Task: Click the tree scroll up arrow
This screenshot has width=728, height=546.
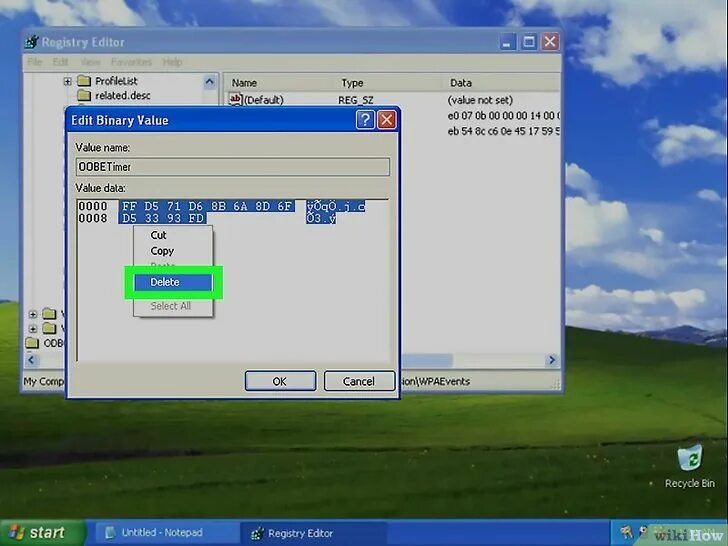Action: point(209,82)
